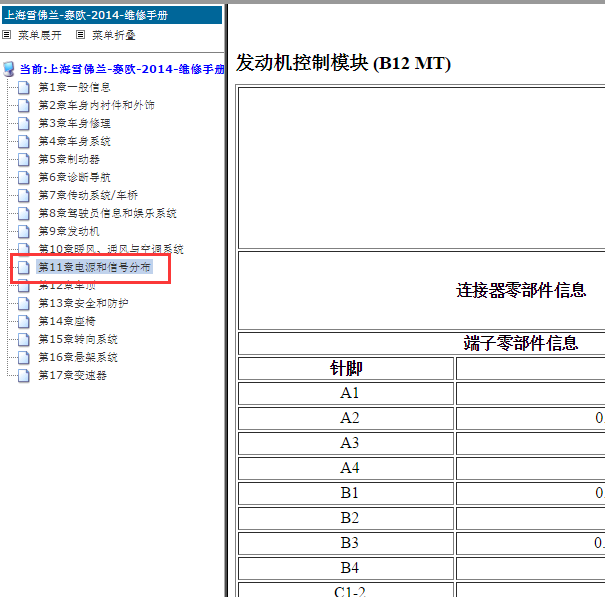The width and height of the screenshot is (605, 597).
Task: Click the page icon for 第3章车身修理
Action: pyautogui.click(x=24, y=123)
